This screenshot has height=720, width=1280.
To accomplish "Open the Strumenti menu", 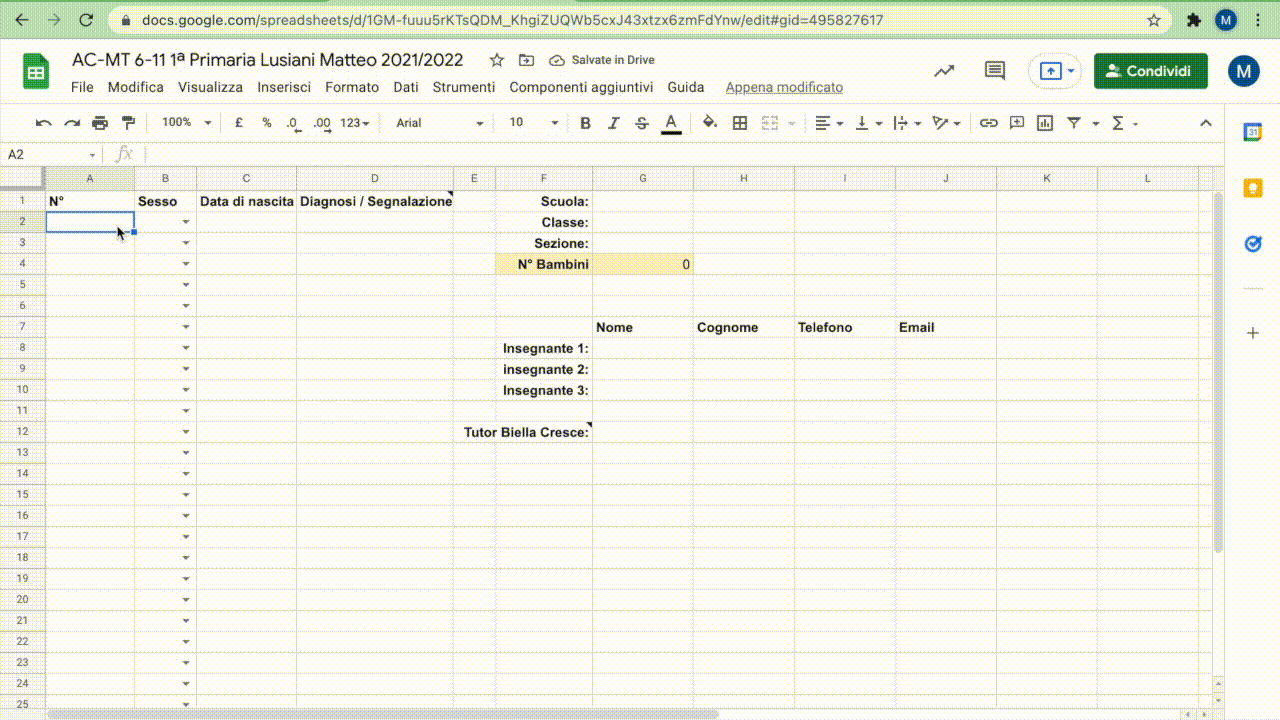I will (464, 87).
